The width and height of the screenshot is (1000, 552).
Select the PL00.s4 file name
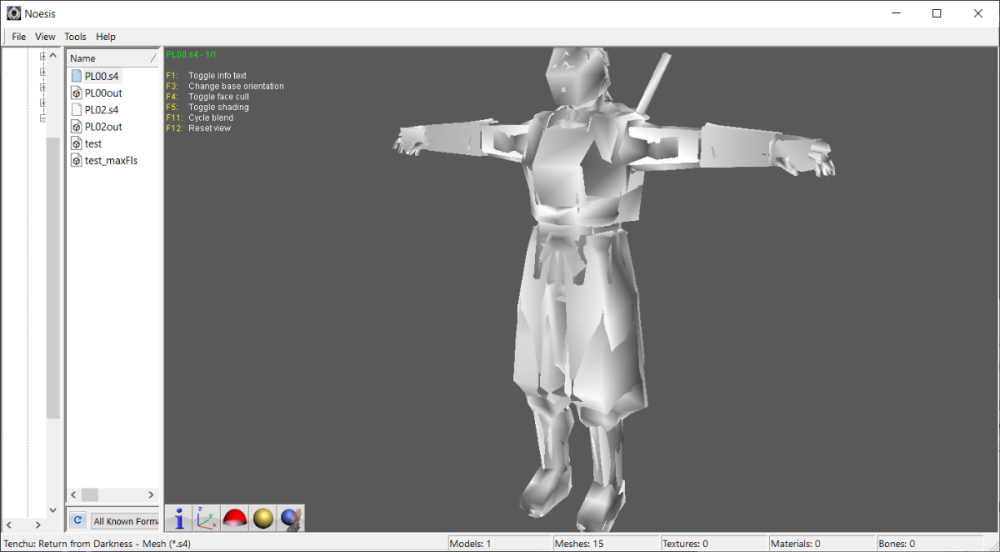coord(101,76)
